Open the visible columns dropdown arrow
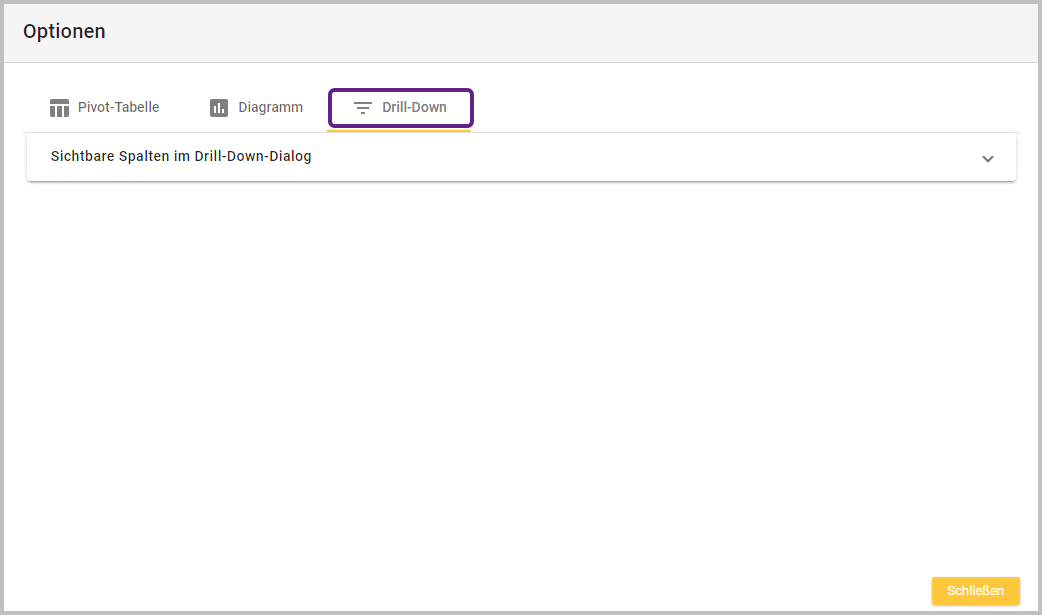Image resolution: width=1042 pixels, height=615 pixels. click(988, 158)
